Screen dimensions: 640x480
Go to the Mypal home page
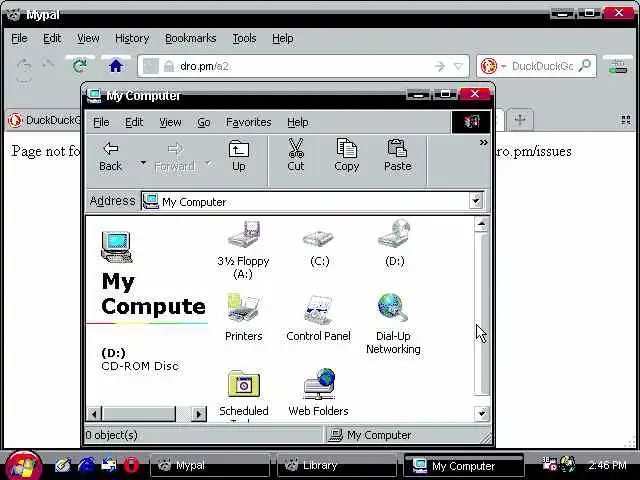coord(116,66)
